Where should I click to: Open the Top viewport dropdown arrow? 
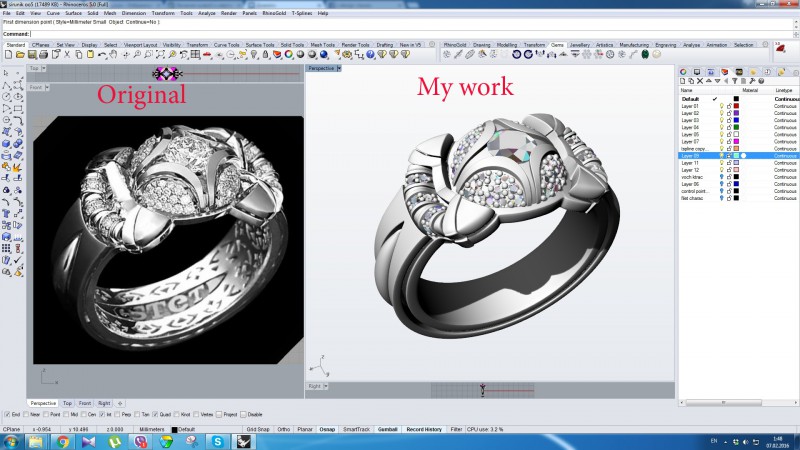pyautogui.click(x=44, y=68)
